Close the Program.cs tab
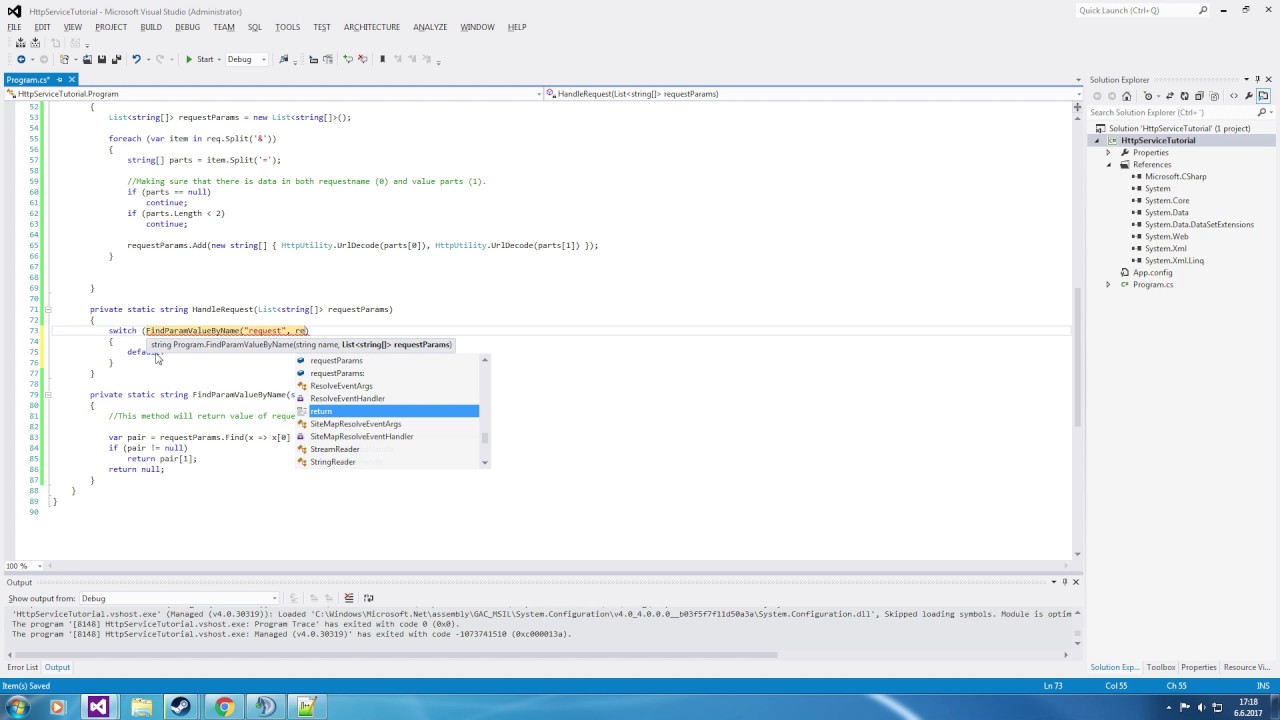This screenshot has height=720, width=1280. (73, 79)
